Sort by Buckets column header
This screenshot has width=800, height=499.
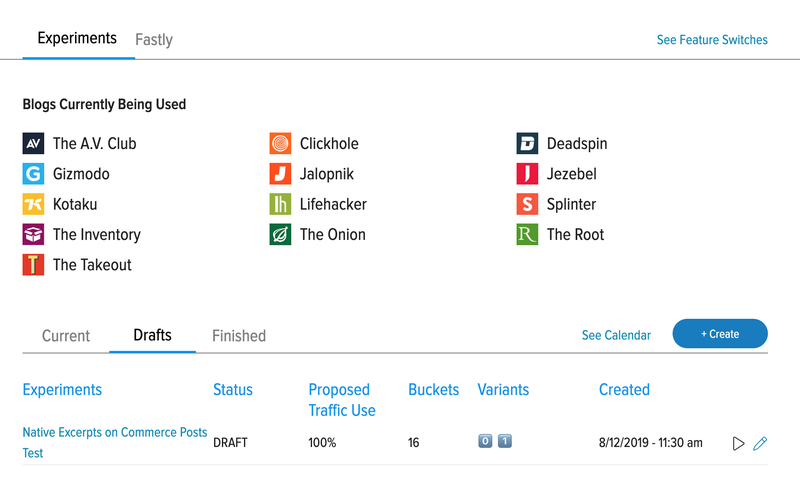[x=434, y=390]
